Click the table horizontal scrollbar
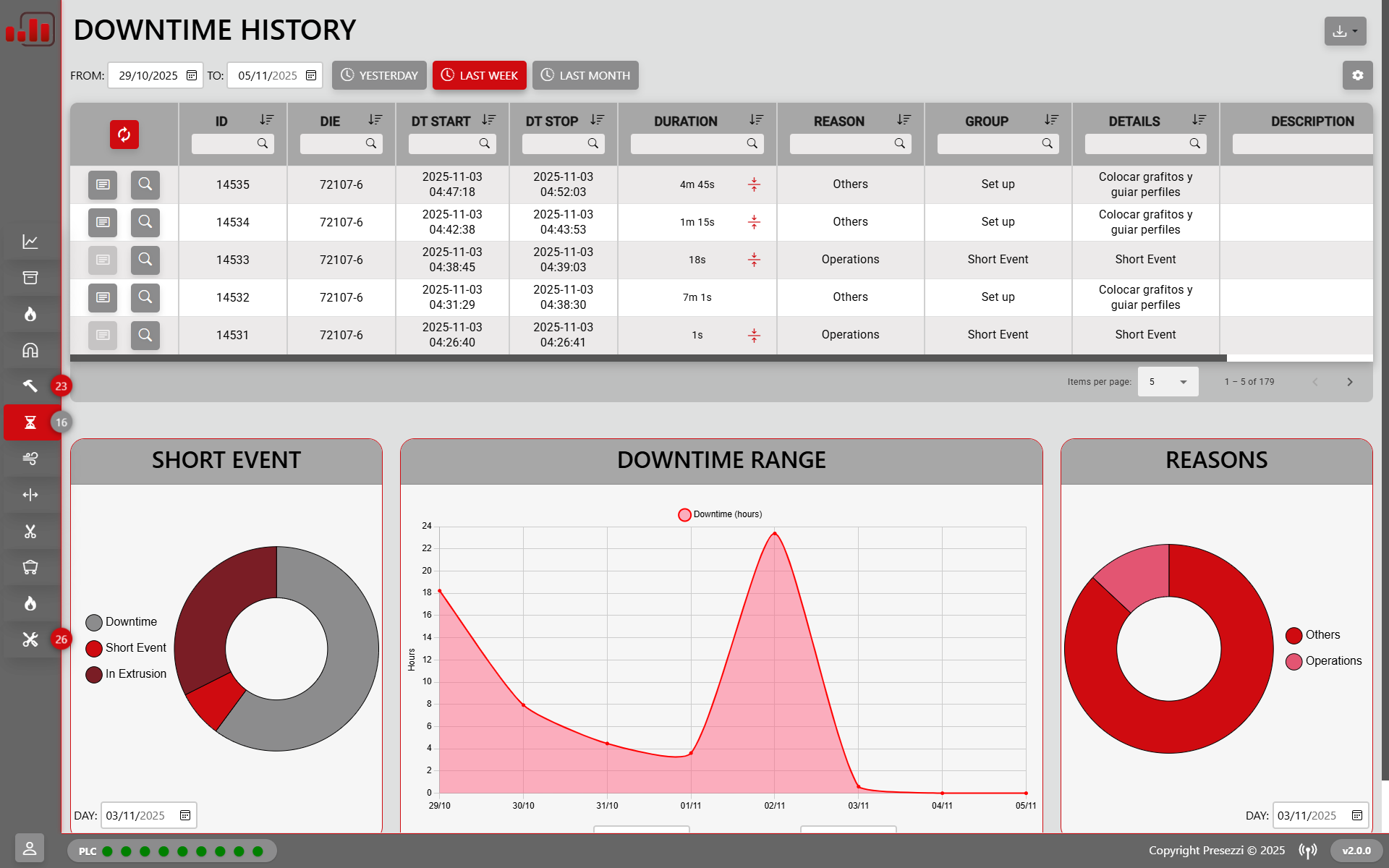 coord(647,358)
